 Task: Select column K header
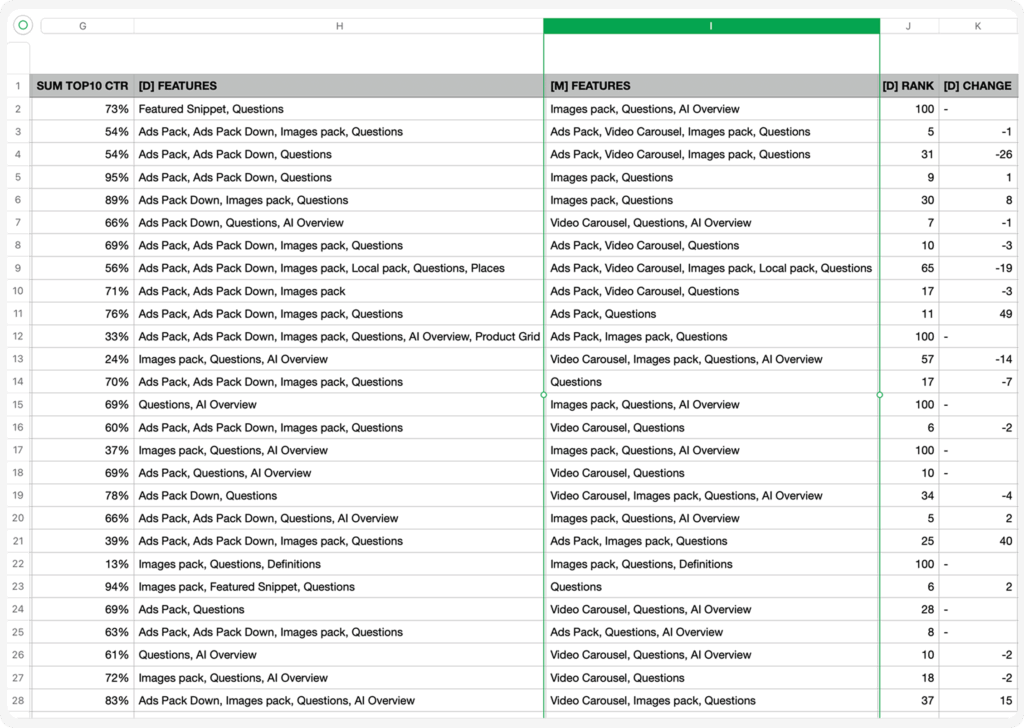coord(977,26)
